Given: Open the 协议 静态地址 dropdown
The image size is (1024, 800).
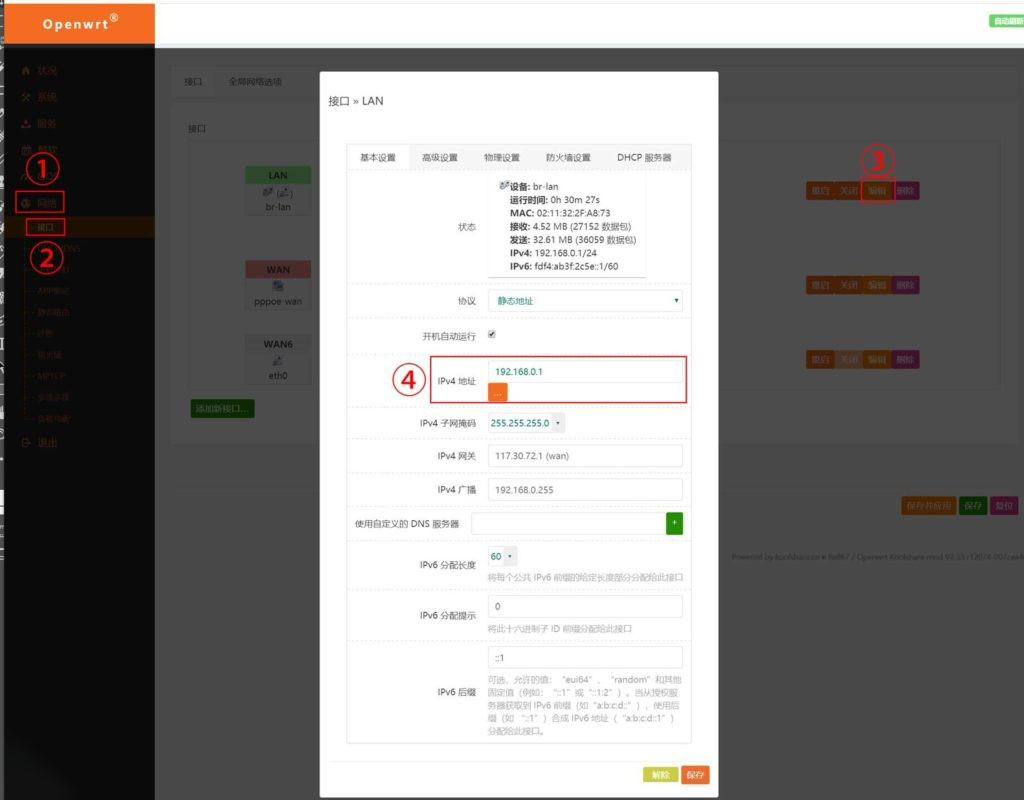Looking at the screenshot, I should (585, 301).
